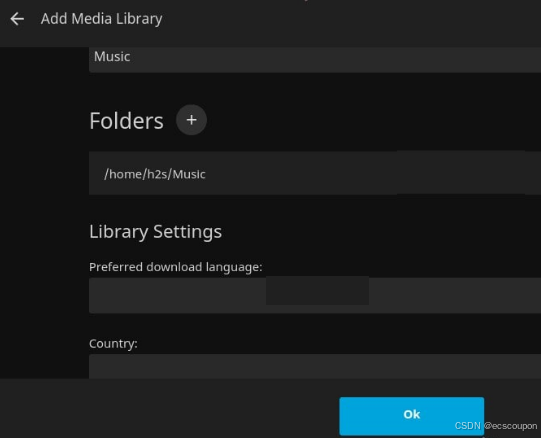Click the Folders heading

tap(126, 121)
